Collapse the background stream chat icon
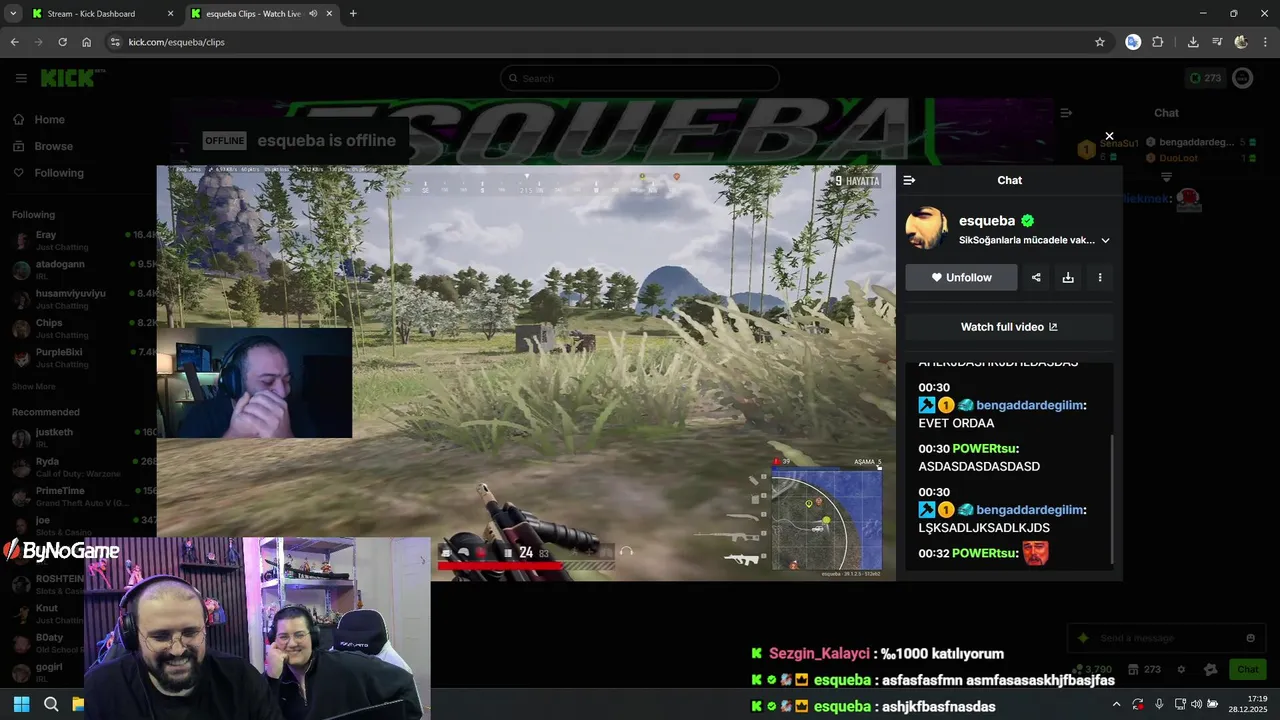Screen dimensions: 1280x720 pyautogui.click(x=1066, y=113)
